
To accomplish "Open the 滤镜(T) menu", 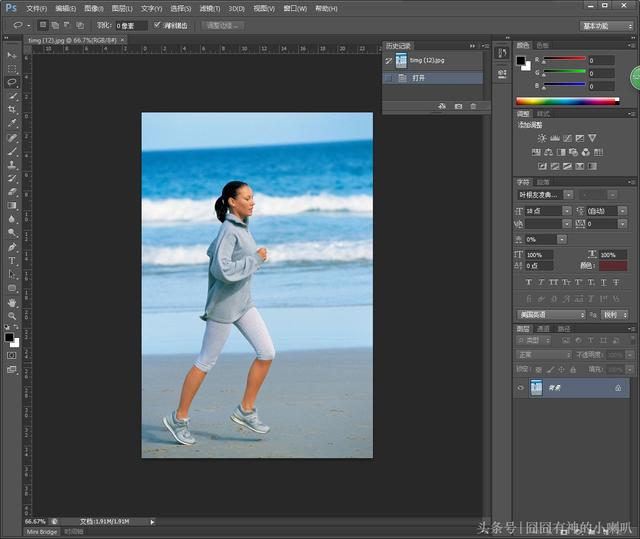I will [209, 8].
